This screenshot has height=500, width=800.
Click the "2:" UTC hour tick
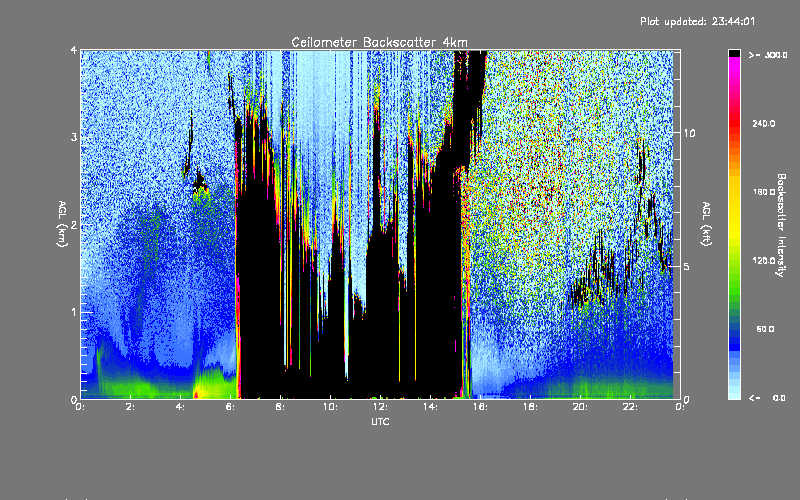point(131,407)
